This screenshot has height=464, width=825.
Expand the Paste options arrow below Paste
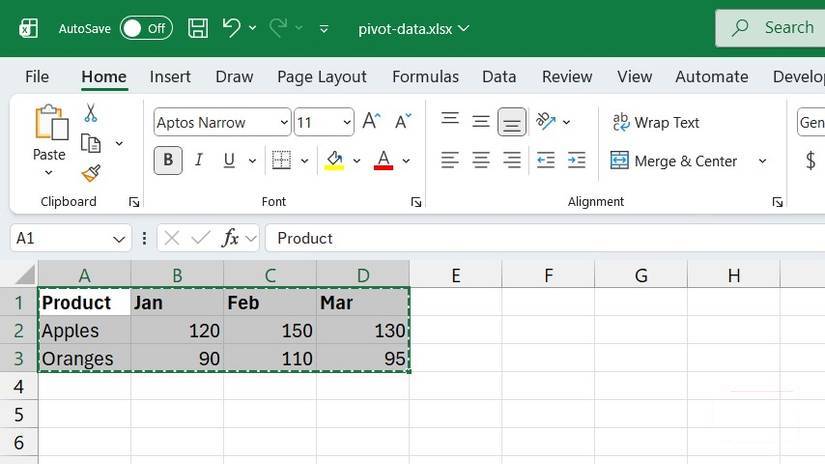point(48,173)
